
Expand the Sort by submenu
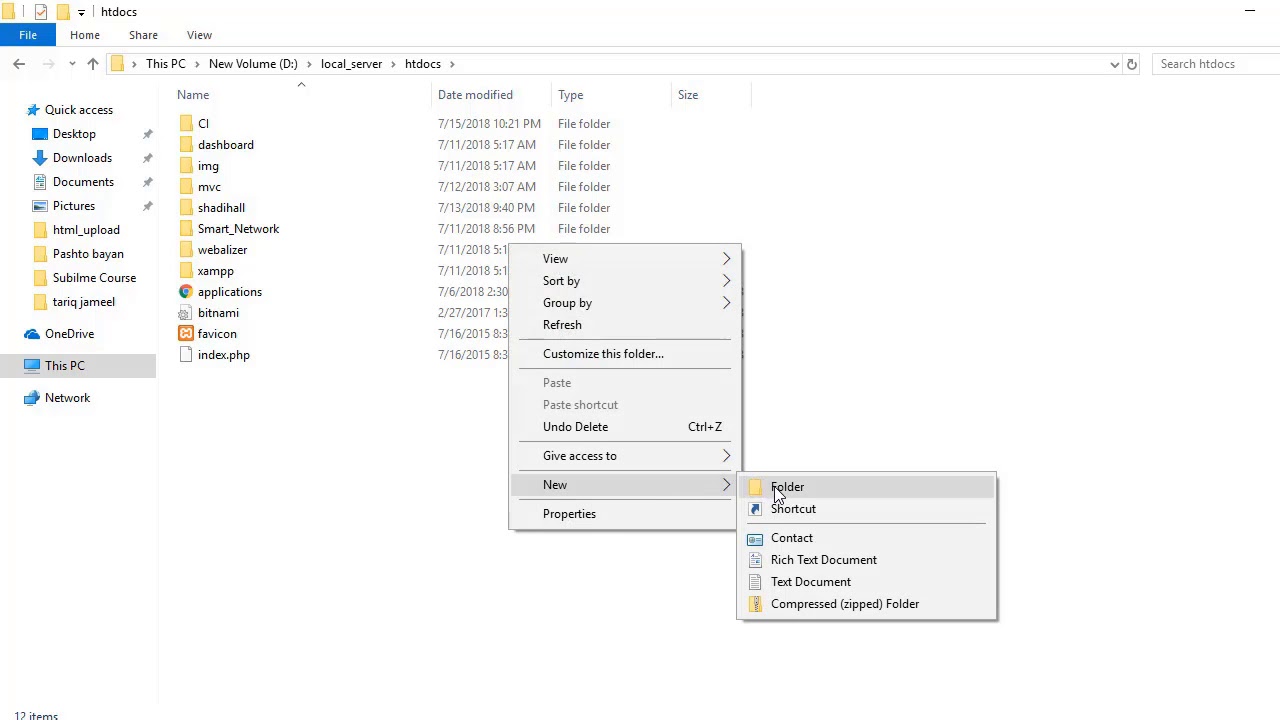coord(727,281)
